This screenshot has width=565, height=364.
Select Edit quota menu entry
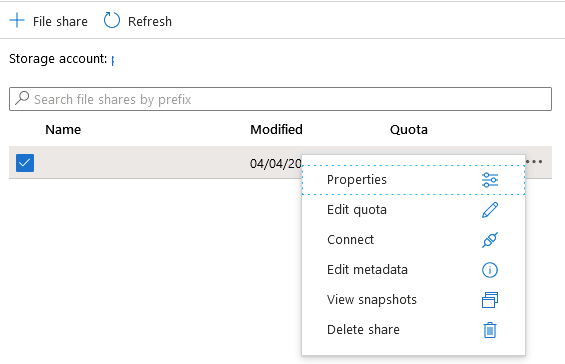click(x=413, y=210)
